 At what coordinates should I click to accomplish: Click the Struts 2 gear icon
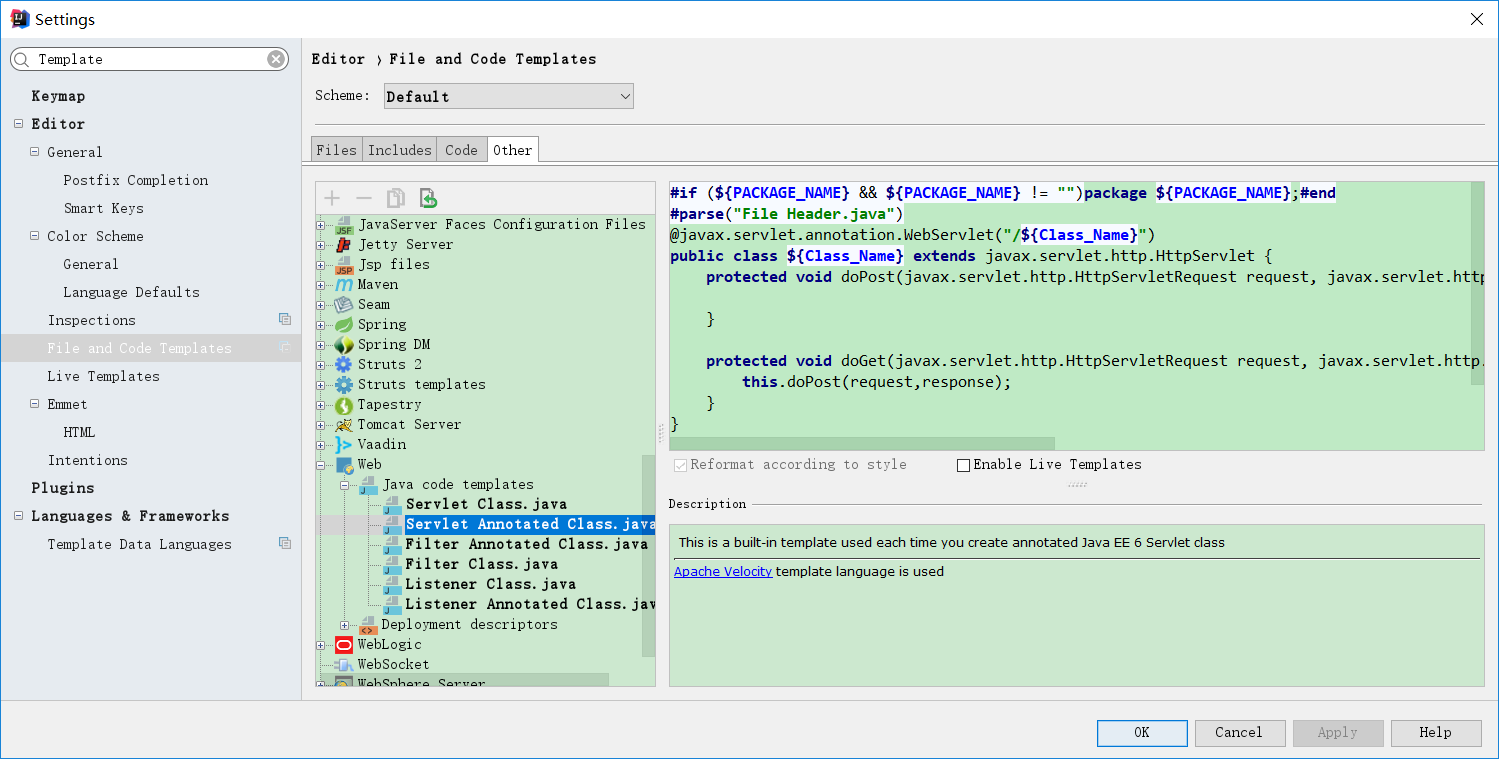pyautogui.click(x=344, y=364)
